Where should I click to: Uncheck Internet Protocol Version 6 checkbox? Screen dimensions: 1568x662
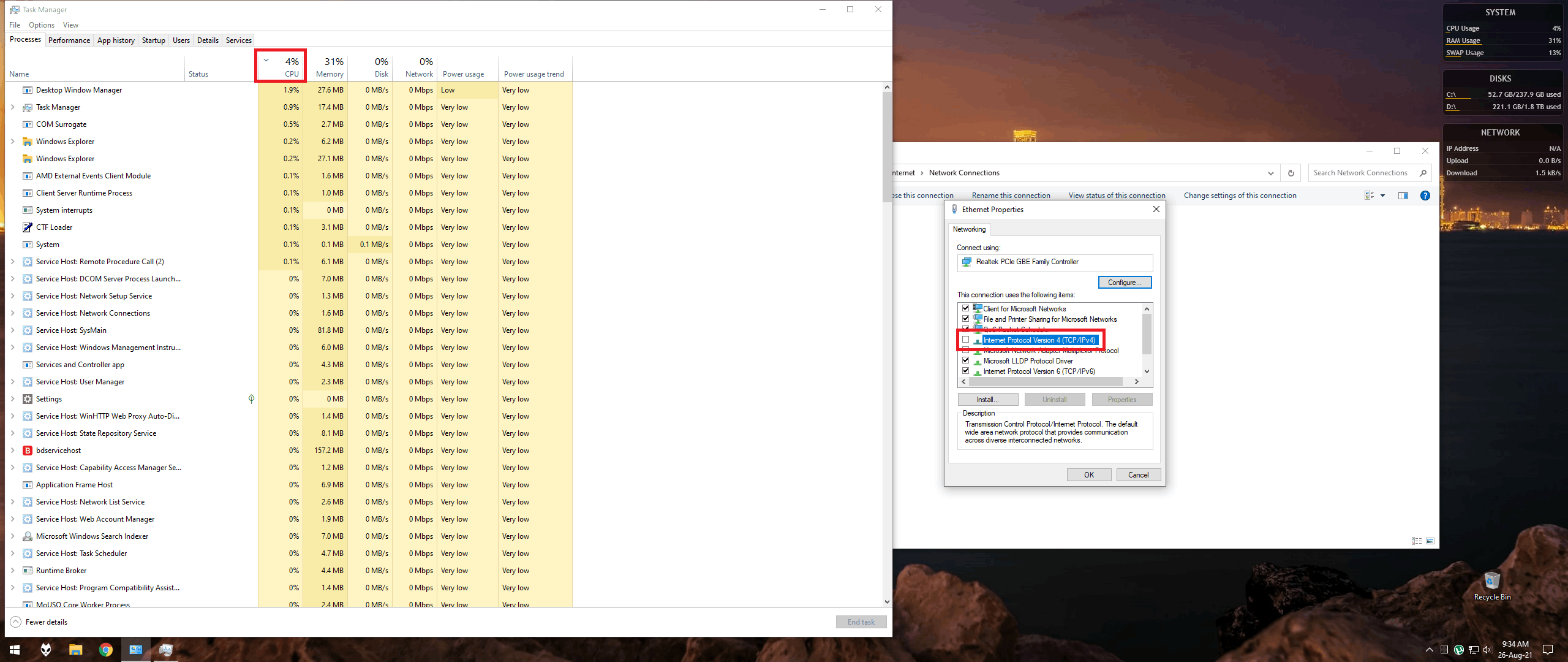966,371
